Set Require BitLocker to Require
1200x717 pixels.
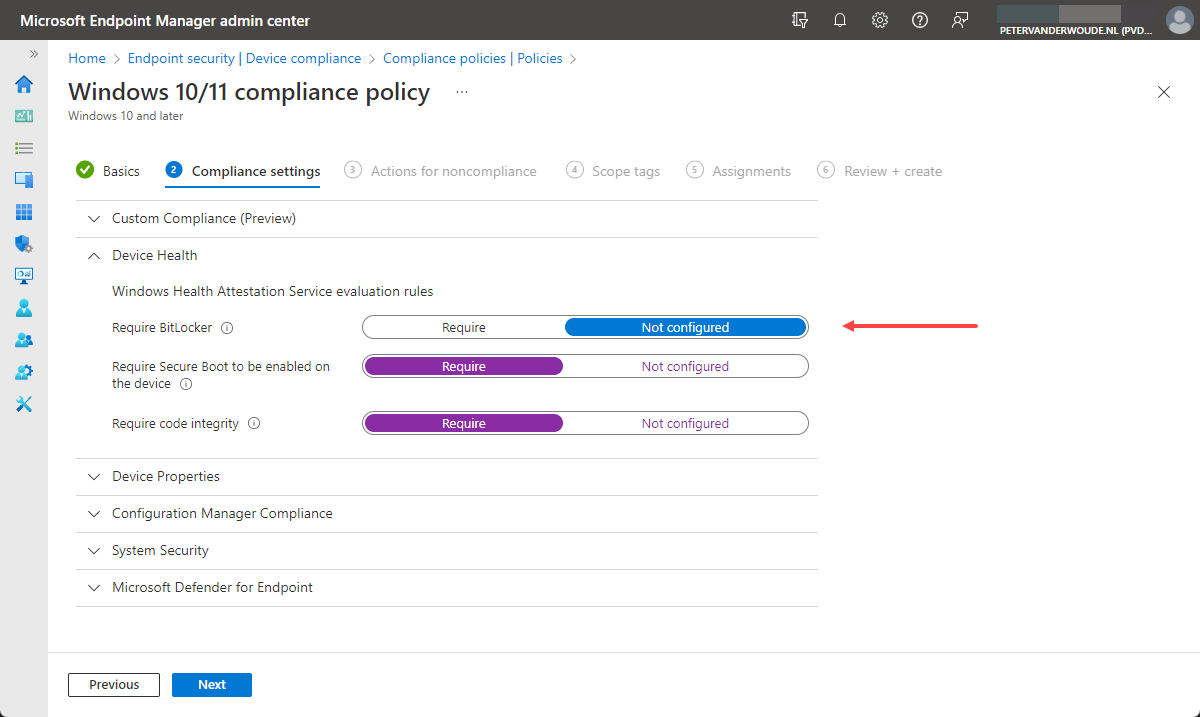(463, 326)
